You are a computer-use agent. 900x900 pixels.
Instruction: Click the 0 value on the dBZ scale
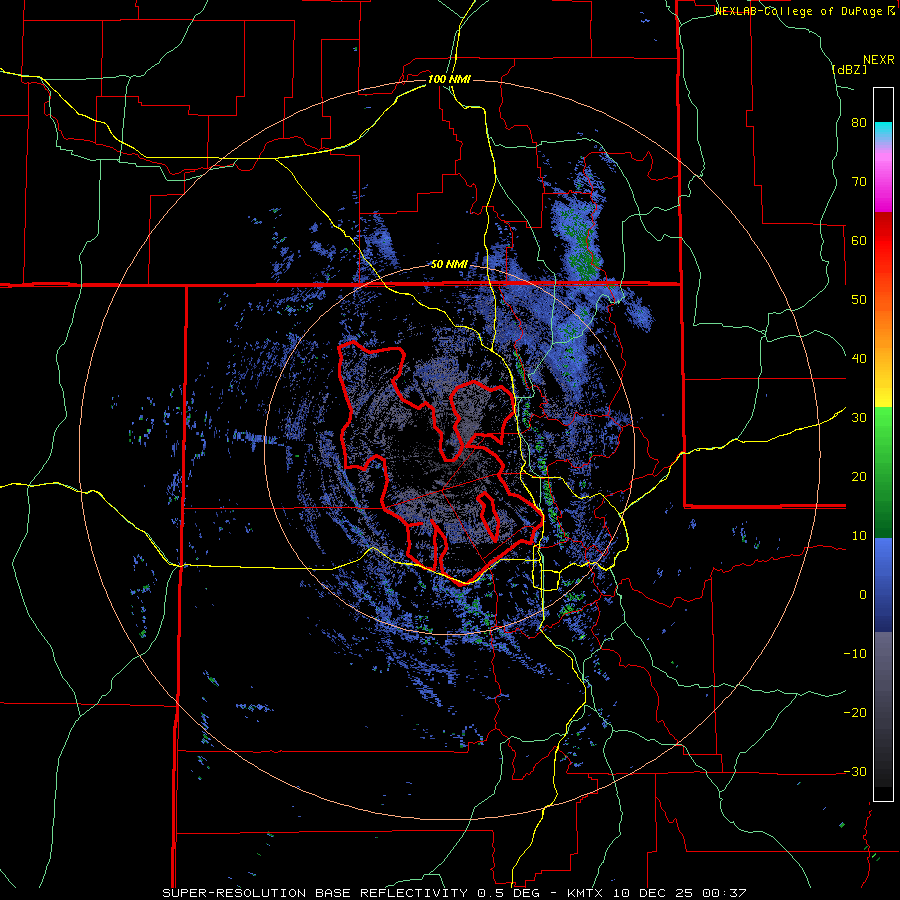(863, 595)
